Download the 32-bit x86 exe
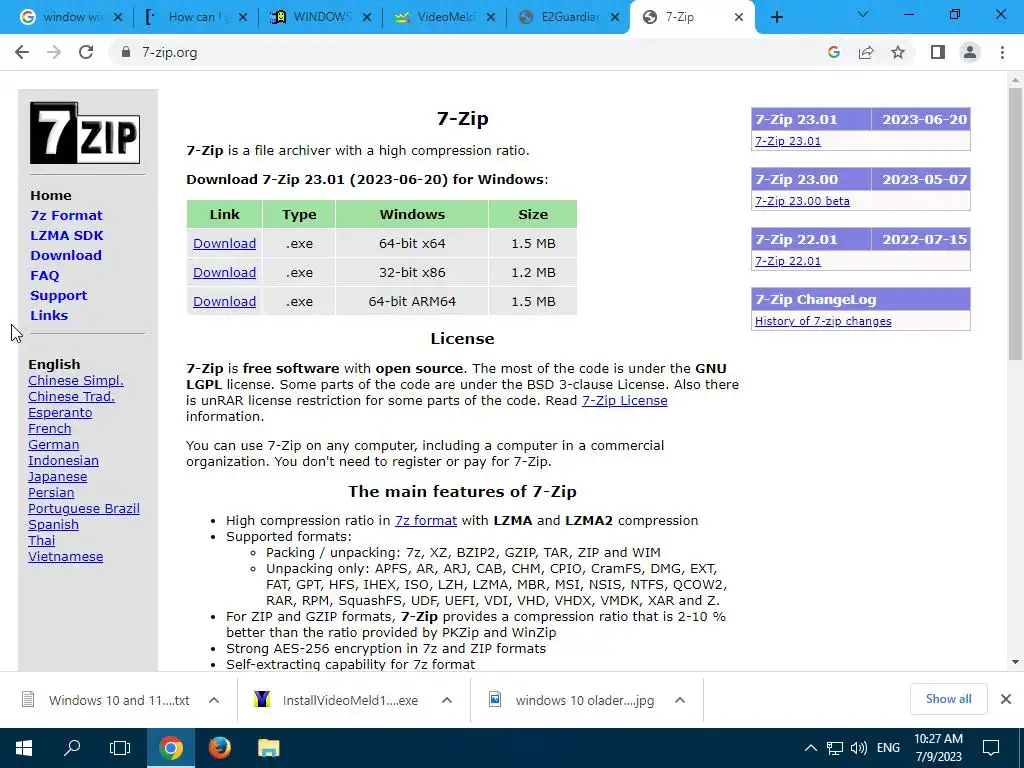The image size is (1024, 768). 224,272
